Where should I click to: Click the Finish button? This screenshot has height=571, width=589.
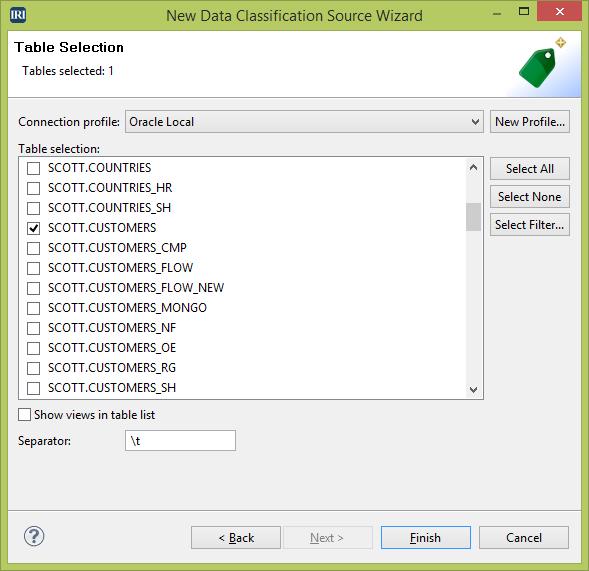click(x=426, y=538)
